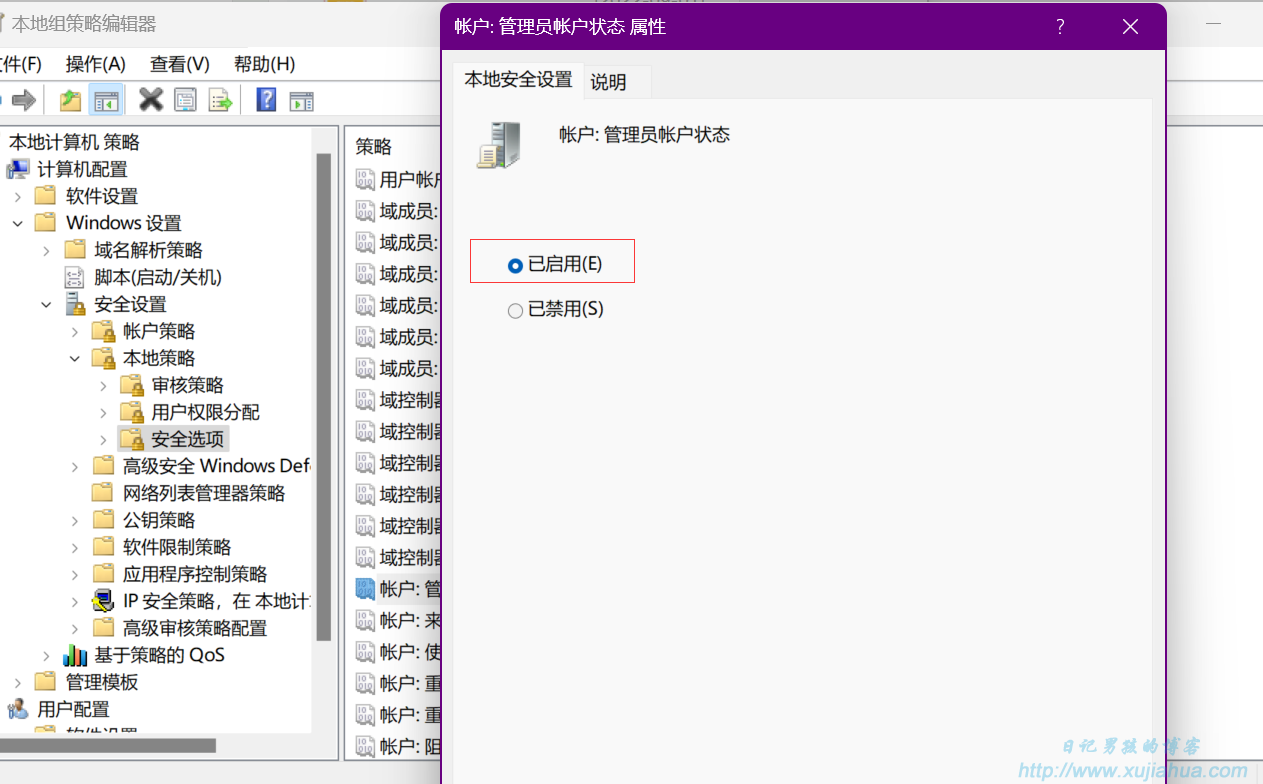
Task: Expand the 用户权限分配 node
Action: tap(103, 412)
